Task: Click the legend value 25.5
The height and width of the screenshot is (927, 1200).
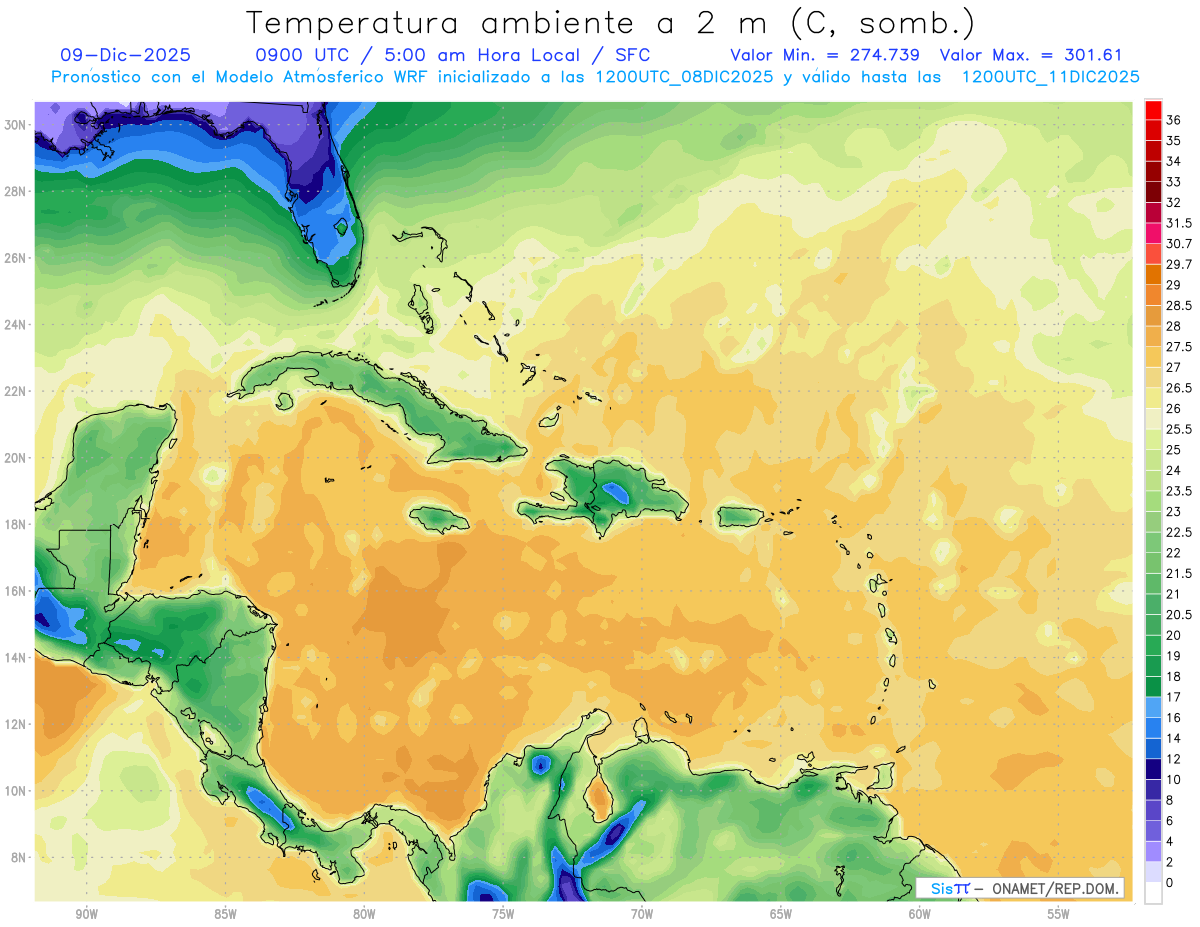Action: 1178,429
